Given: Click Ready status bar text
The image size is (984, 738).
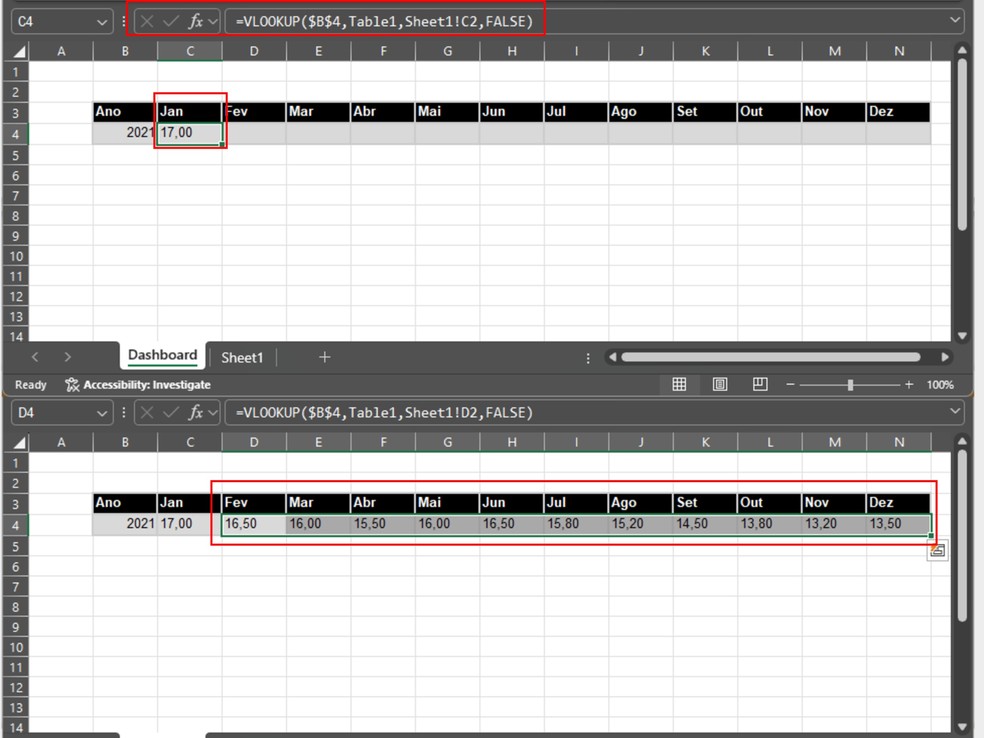Looking at the screenshot, I should [x=31, y=385].
